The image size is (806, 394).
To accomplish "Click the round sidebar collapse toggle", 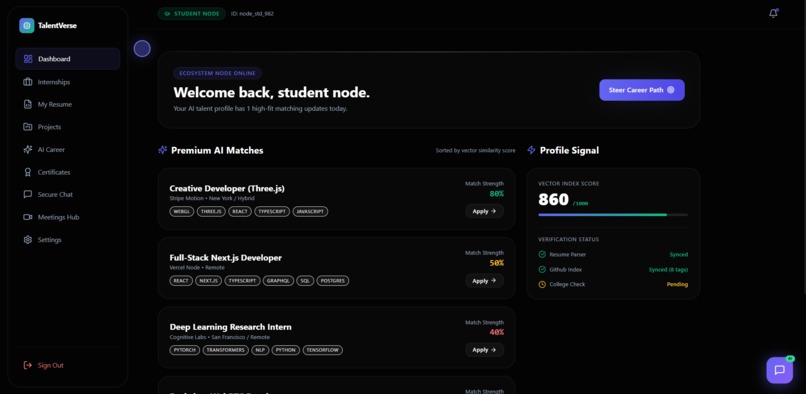I will click(x=142, y=49).
